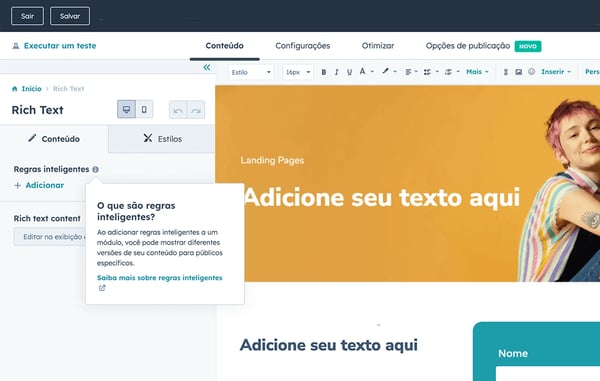This screenshot has height=381, width=600.
Task: Click the Rich Text breadcrumb item
Action: tap(68, 89)
